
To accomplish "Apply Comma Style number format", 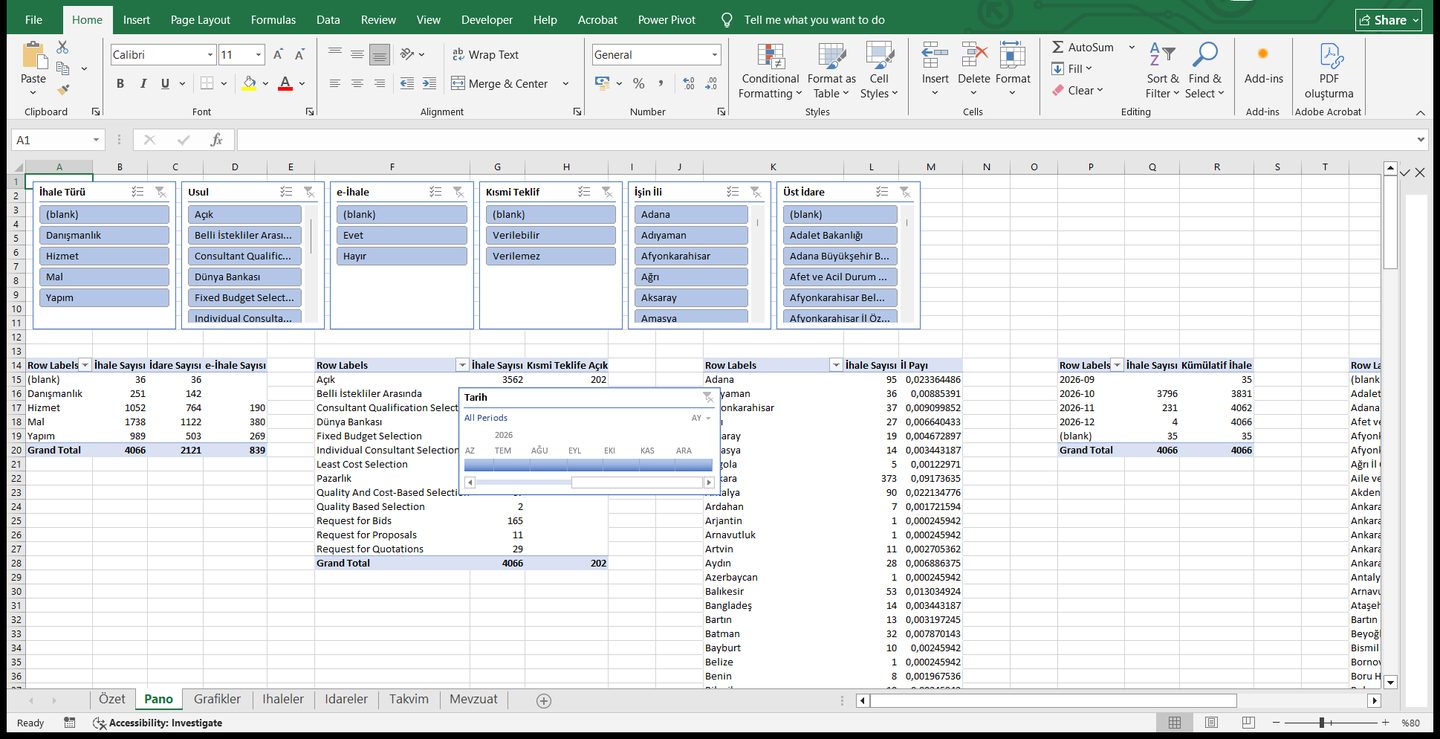I will pyautogui.click(x=663, y=84).
